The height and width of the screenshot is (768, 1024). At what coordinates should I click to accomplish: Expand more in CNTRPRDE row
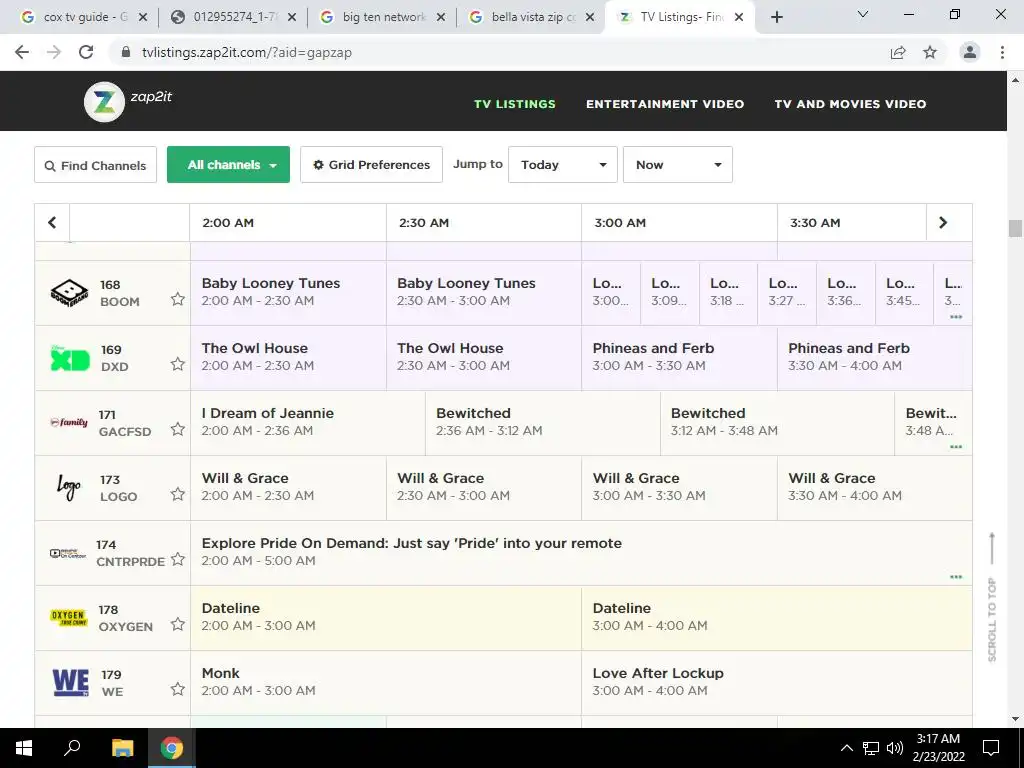point(956,577)
